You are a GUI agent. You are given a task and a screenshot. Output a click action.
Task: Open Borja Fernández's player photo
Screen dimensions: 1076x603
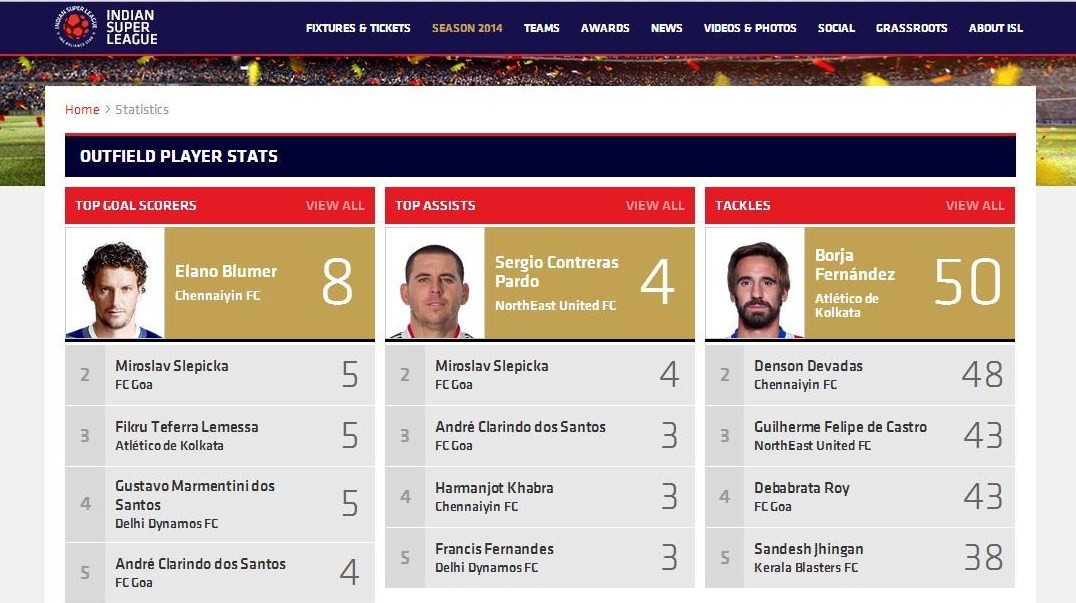pyautogui.click(x=755, y=283)
